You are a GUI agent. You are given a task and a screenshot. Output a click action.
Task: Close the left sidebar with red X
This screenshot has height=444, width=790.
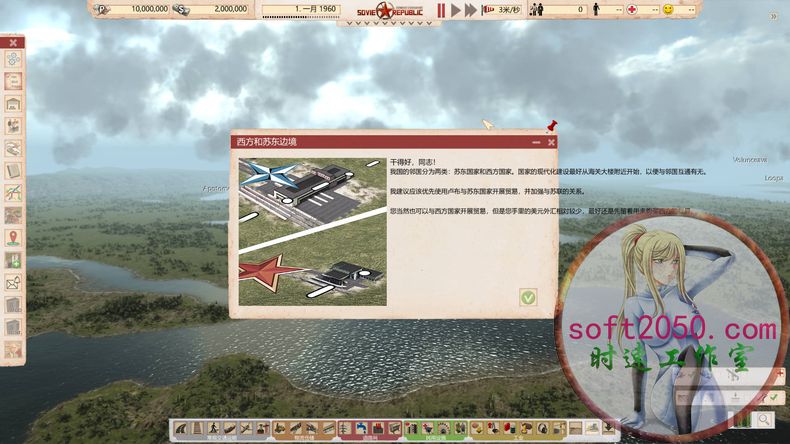(13, 43)
